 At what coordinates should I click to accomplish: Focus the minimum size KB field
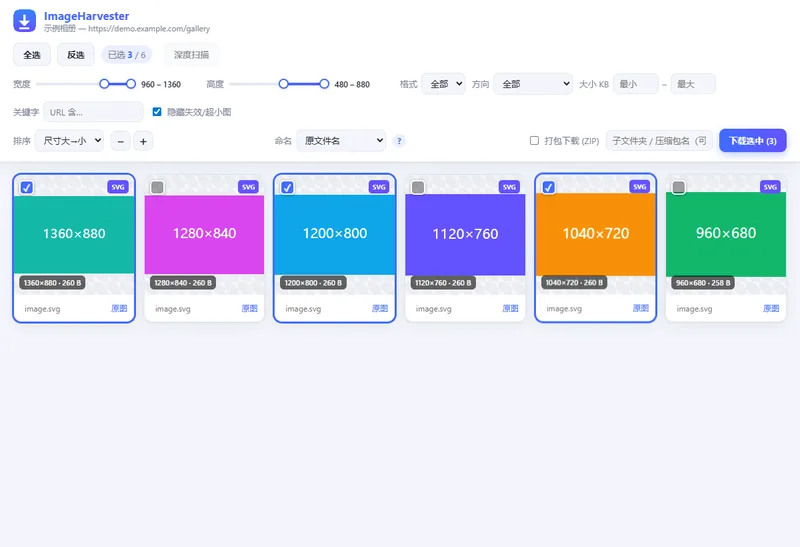pyautogui.click(x=636, y=84)
